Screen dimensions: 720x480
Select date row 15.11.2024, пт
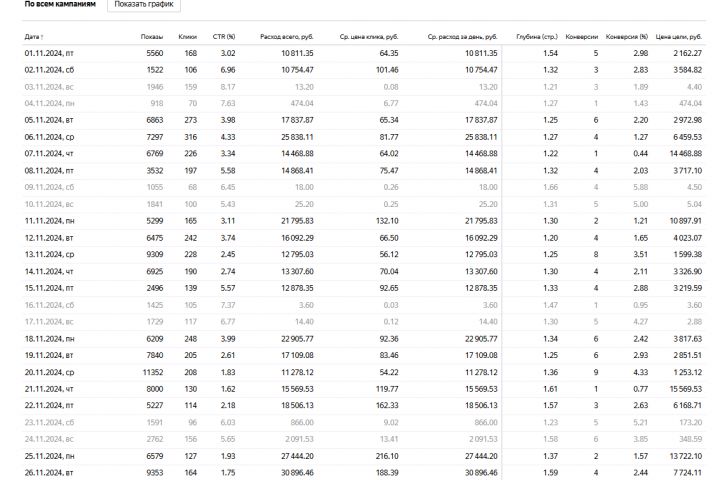click(49, 288)
